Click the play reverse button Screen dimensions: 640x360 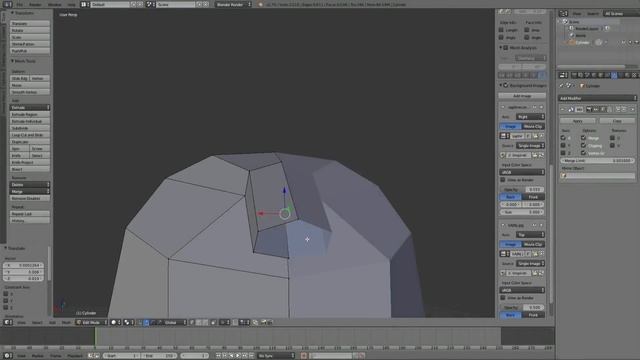pyautogui.click(x=231, y=356)
